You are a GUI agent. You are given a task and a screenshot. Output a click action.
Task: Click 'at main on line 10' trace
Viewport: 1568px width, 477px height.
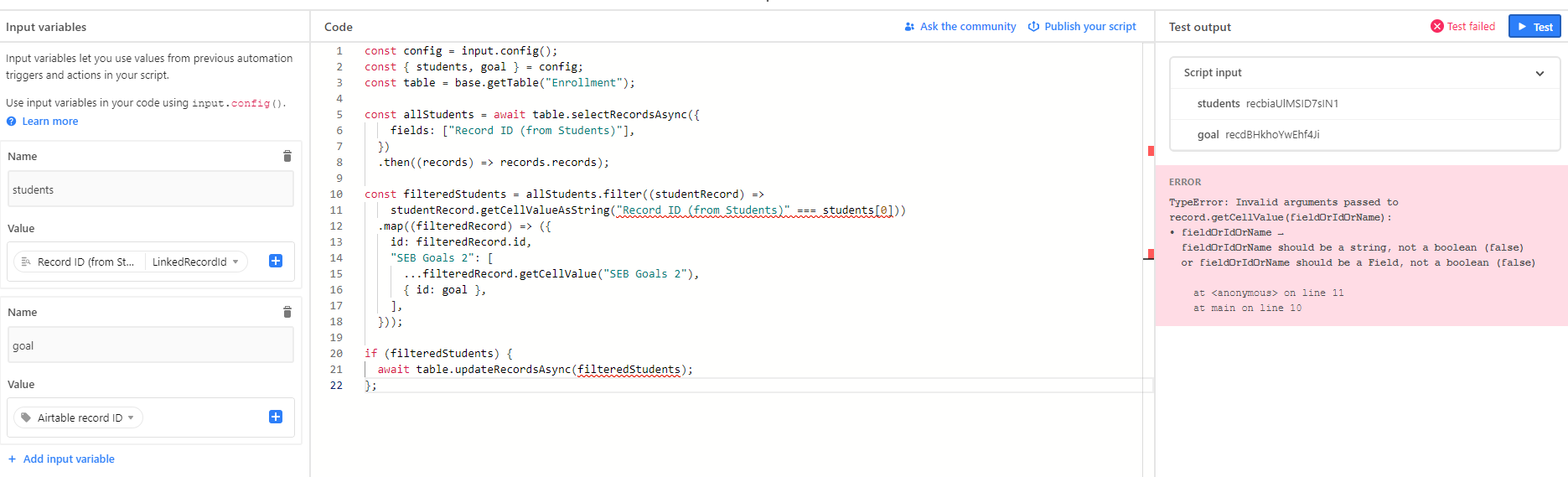click(1247, 308)
